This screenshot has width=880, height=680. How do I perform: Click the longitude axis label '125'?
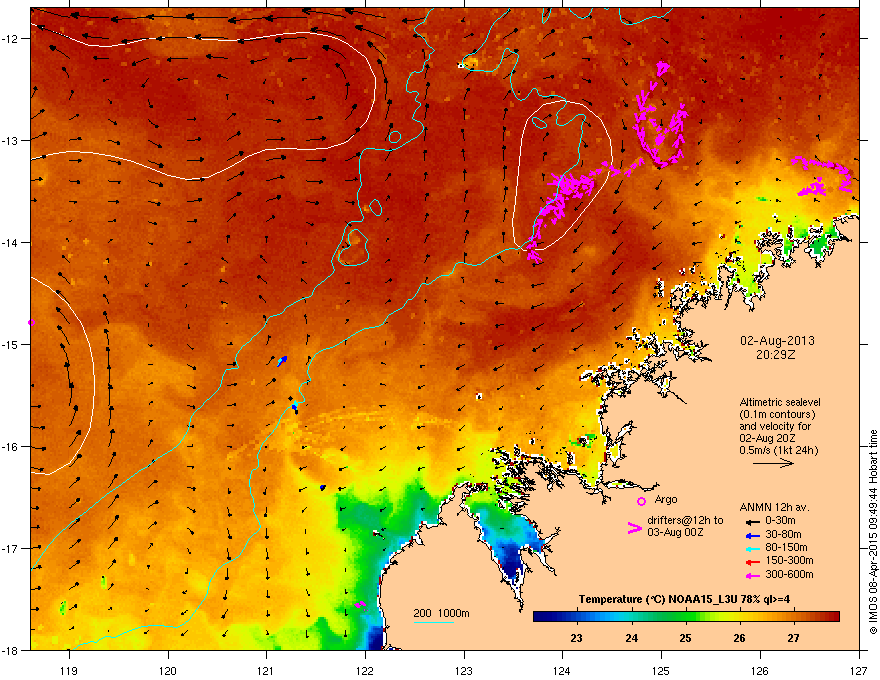click(x=661, y=671)
